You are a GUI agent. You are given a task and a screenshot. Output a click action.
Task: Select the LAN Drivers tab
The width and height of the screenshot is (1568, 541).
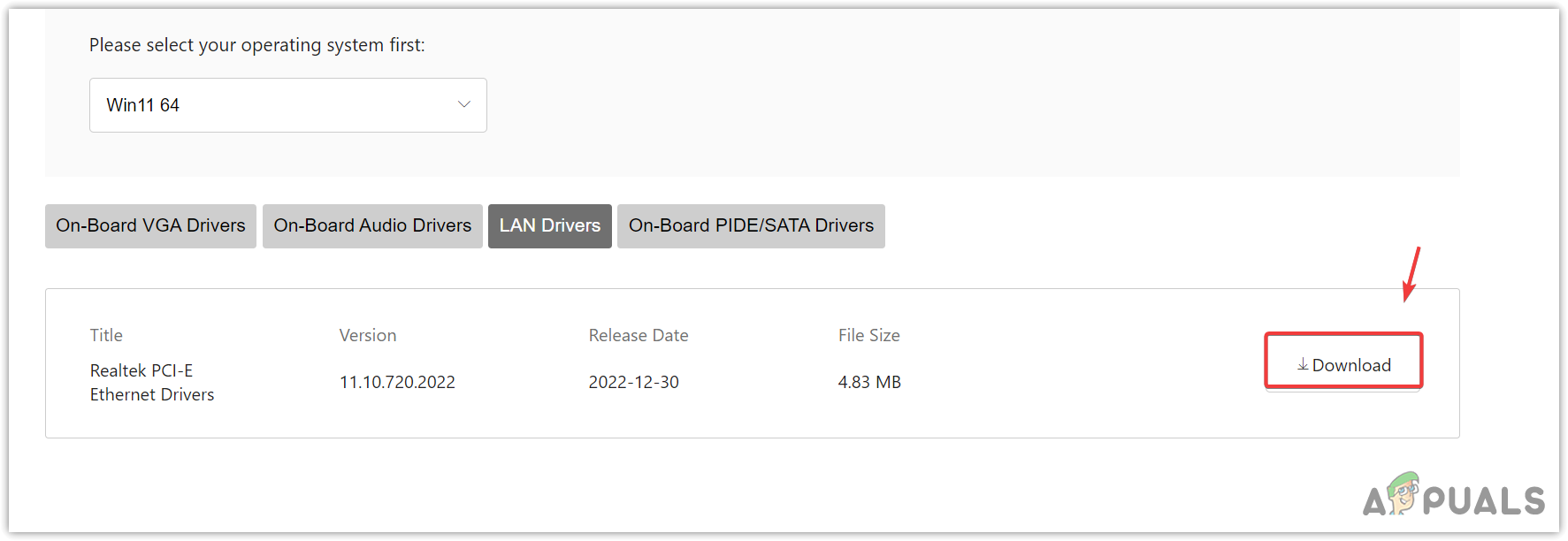click(x=549, y=225)
